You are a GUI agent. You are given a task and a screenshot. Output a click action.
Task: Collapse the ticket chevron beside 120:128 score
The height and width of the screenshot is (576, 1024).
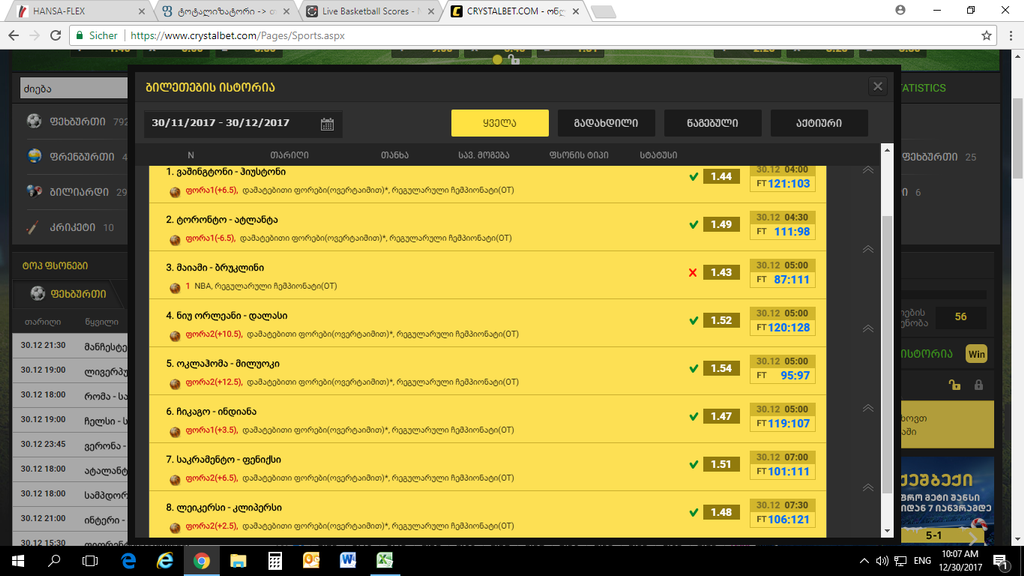click(x=868, y=328)
